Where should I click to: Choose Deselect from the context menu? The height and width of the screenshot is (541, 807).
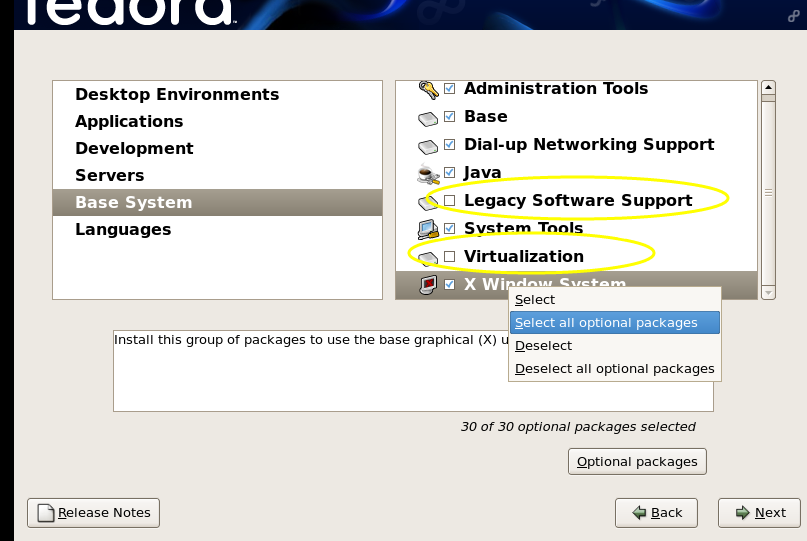coord(615,346)
